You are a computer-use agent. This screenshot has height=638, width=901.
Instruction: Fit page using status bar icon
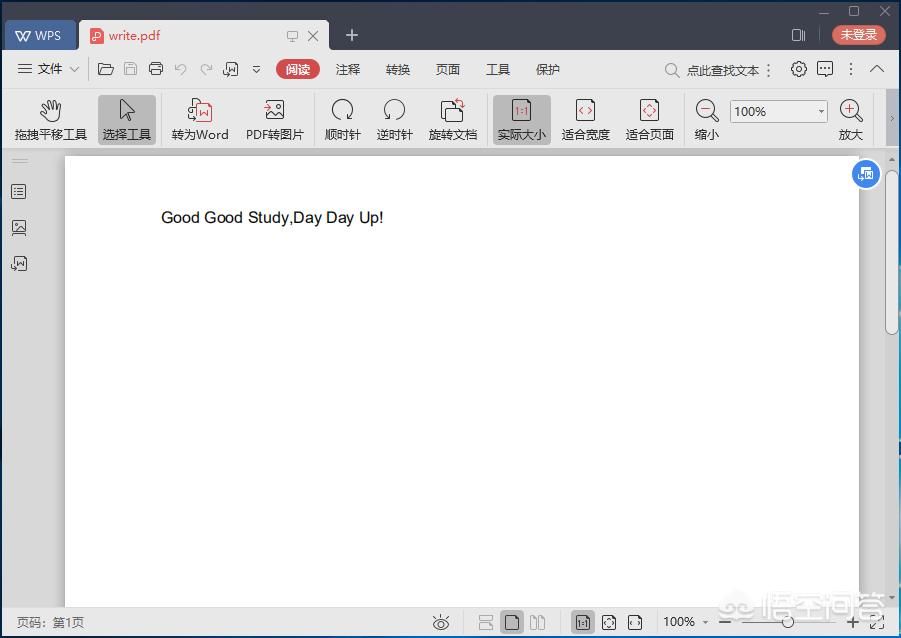click(609, 622)
